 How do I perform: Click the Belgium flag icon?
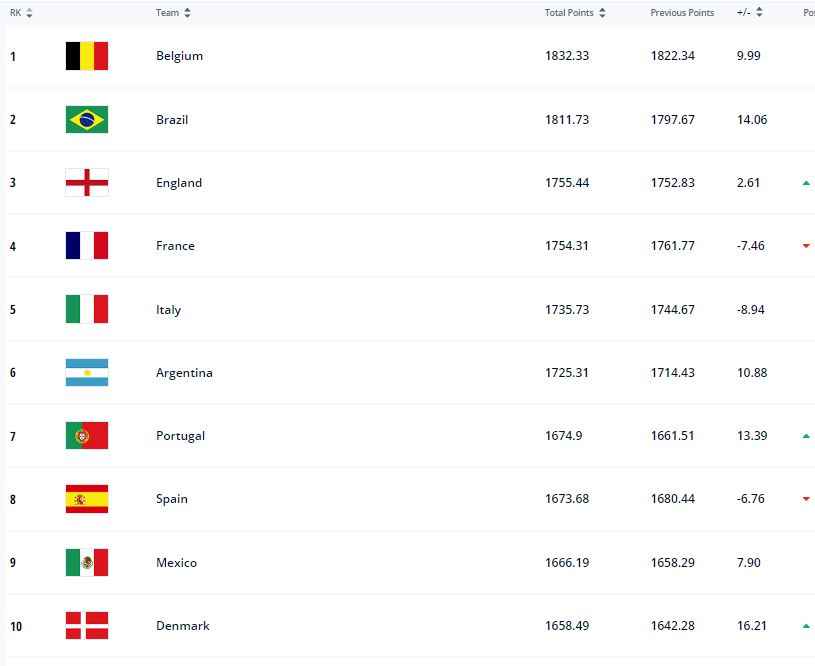tap(87, 56)
